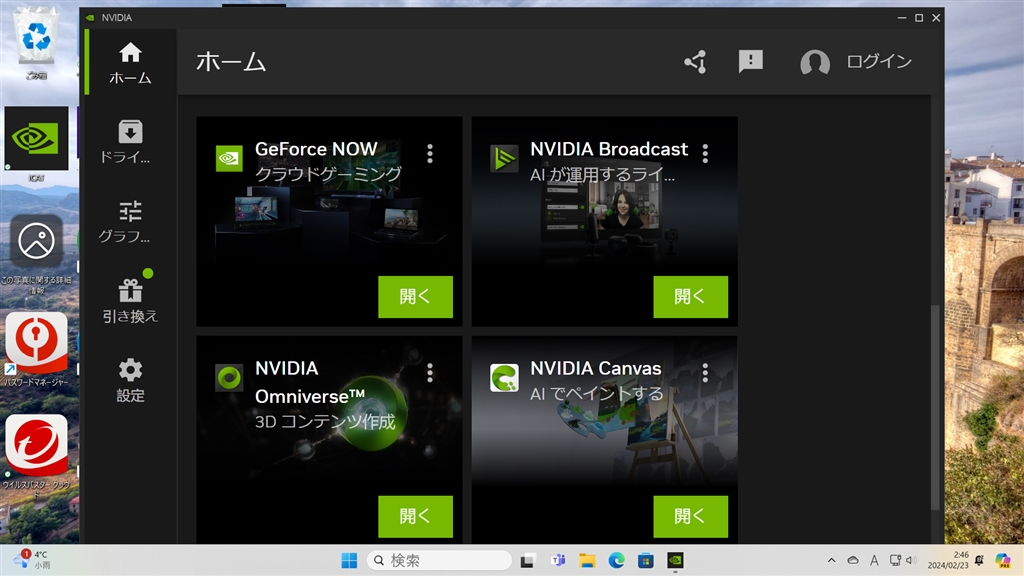The image size is (1024, 576).
Task: Click 開く on the GeForce NOW card
Action: [x=415, y=296]
